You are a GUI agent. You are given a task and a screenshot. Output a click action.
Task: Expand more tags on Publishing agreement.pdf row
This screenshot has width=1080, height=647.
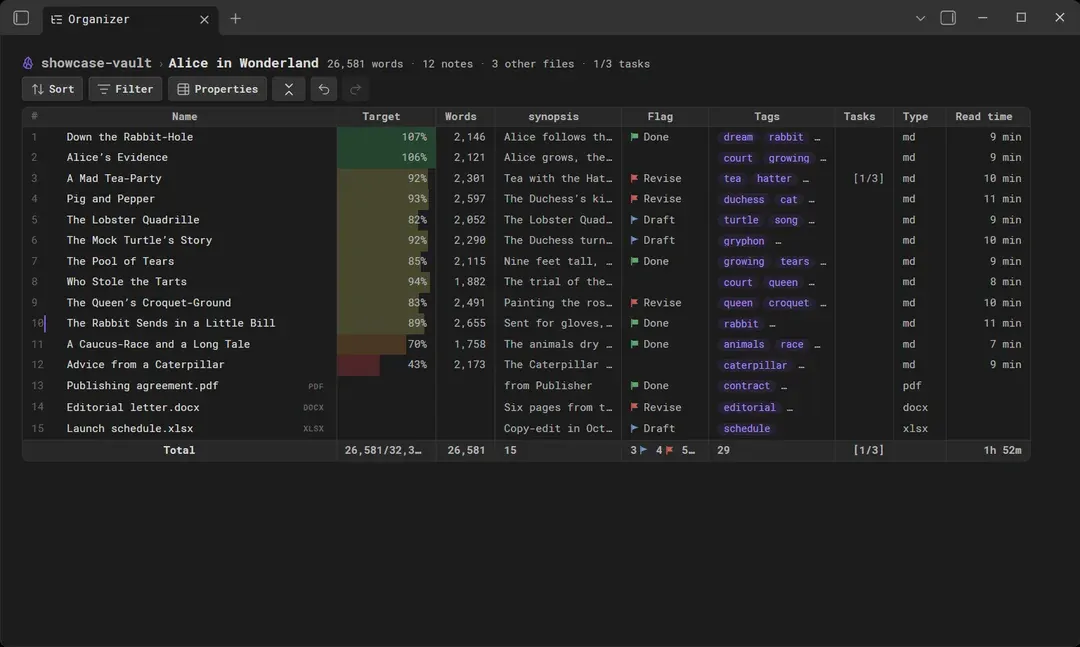pyautogui.click(x=784, y=387)
